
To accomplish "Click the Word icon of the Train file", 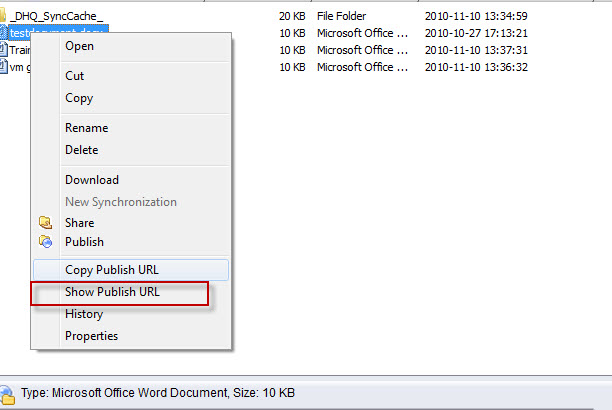I will pos(4,50).
